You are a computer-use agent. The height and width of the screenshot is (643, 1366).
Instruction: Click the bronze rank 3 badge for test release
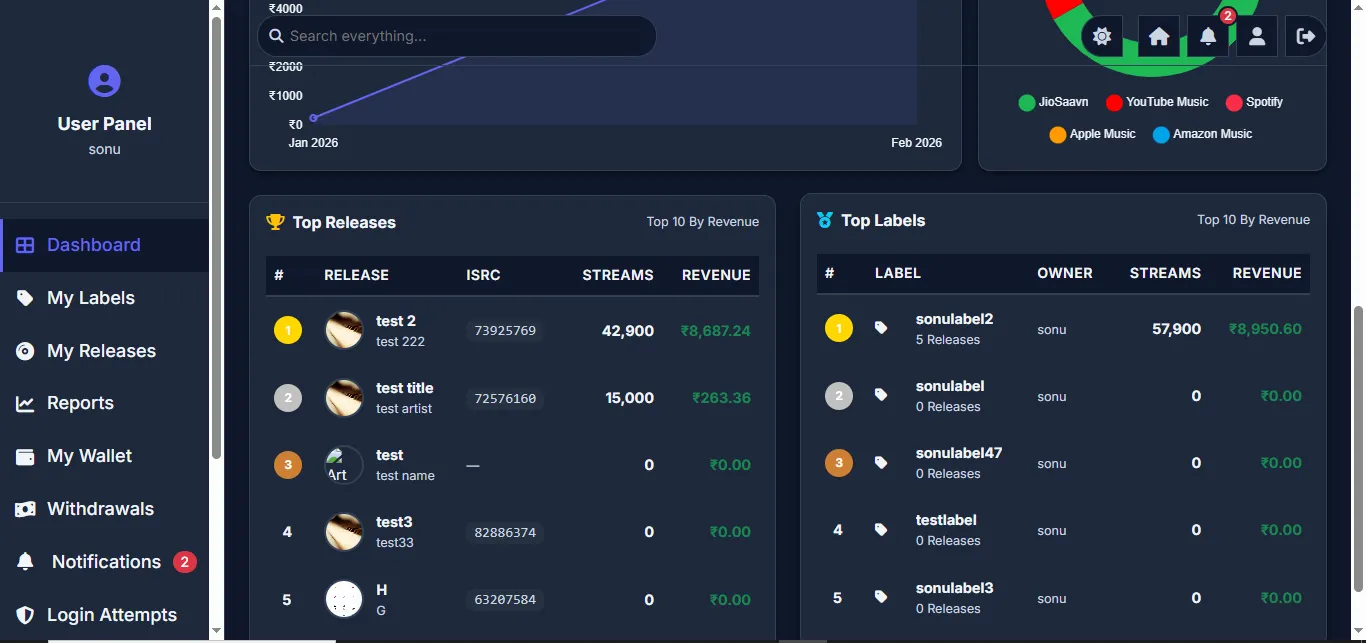(x=288, y=465)
